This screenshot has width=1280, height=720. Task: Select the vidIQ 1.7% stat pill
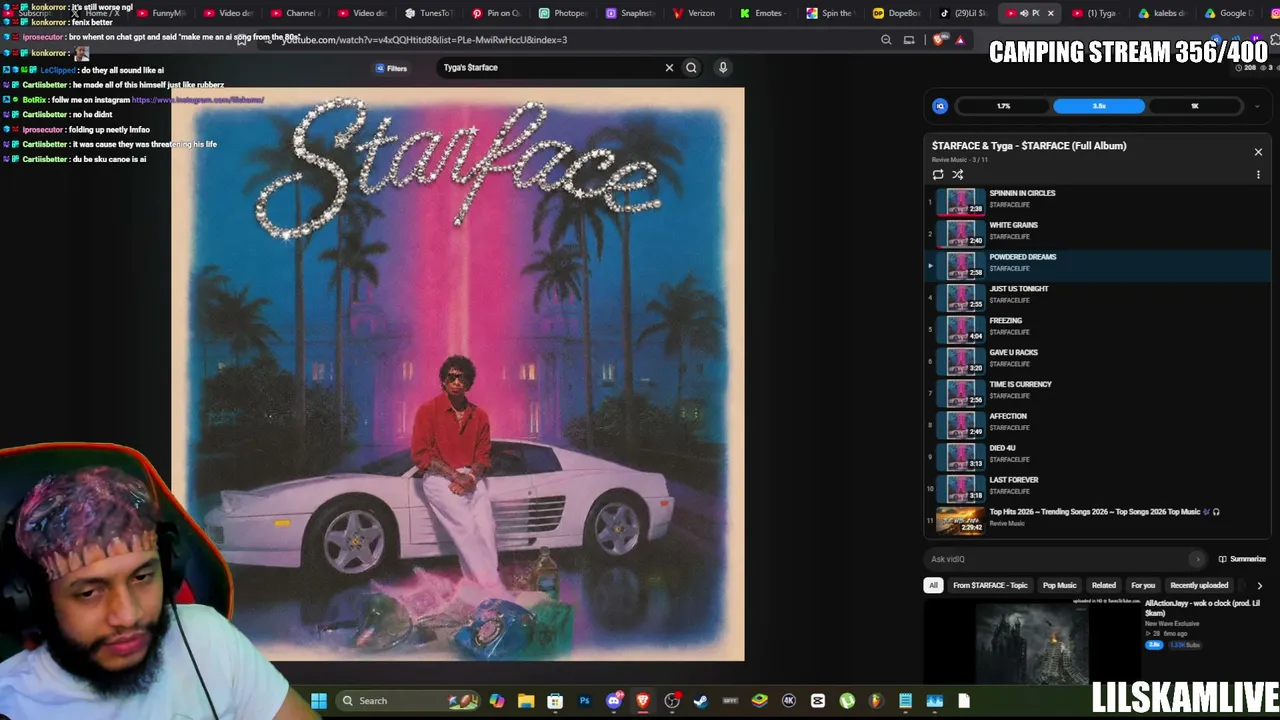click(1003, 106)
